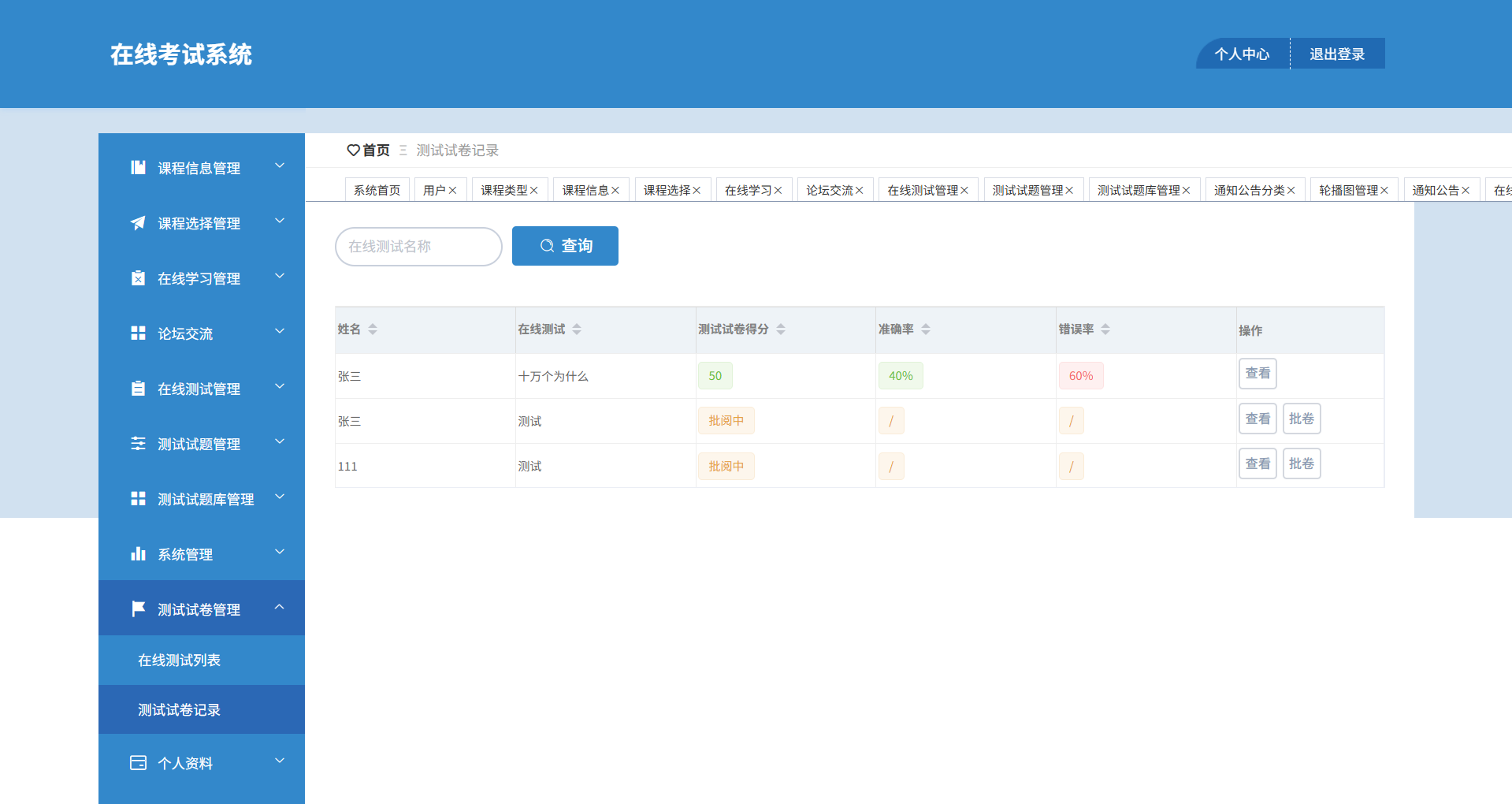The image size is (1512, 804).
Task: Expand 课程信息管理 menu chevron
Action: pyautogui.click(x=280, y=166)
